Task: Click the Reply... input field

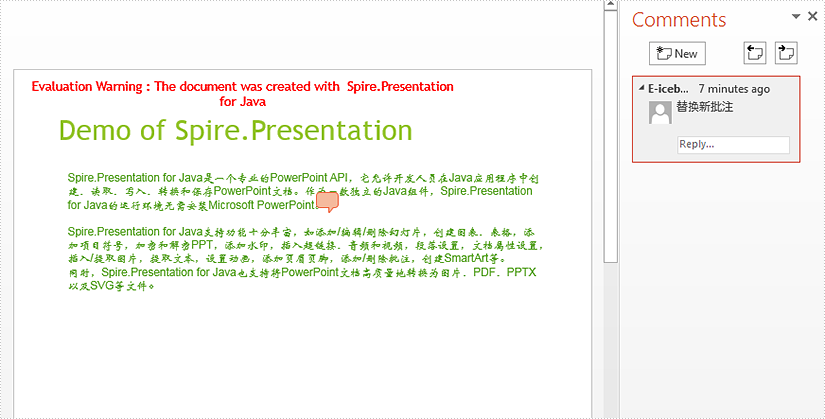Action: (x=733, y=145)
